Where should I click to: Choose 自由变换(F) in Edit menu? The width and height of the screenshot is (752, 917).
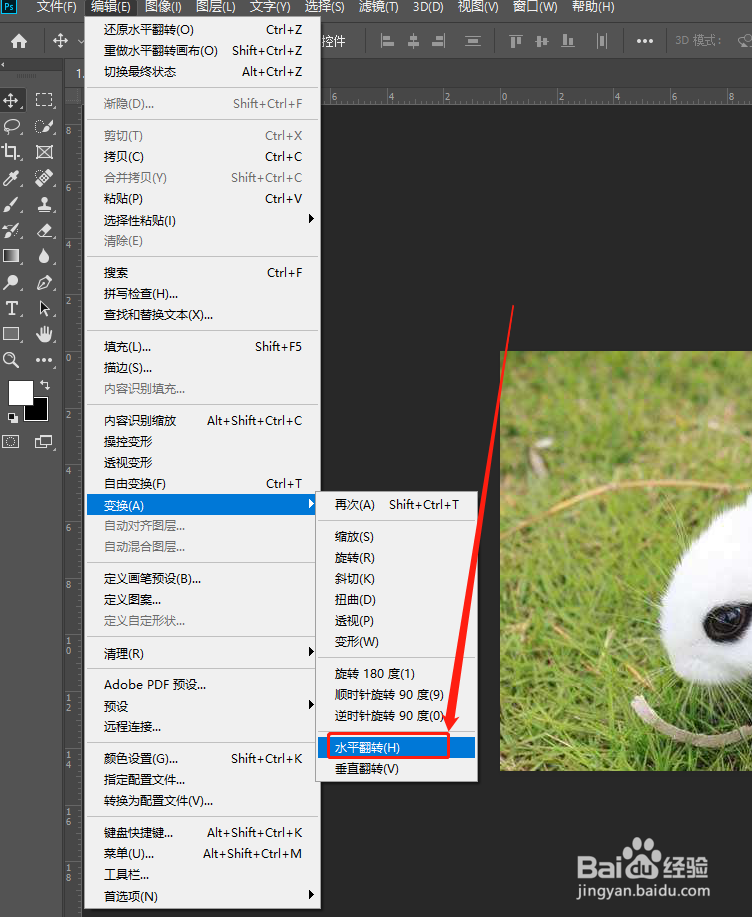[203, 484]
